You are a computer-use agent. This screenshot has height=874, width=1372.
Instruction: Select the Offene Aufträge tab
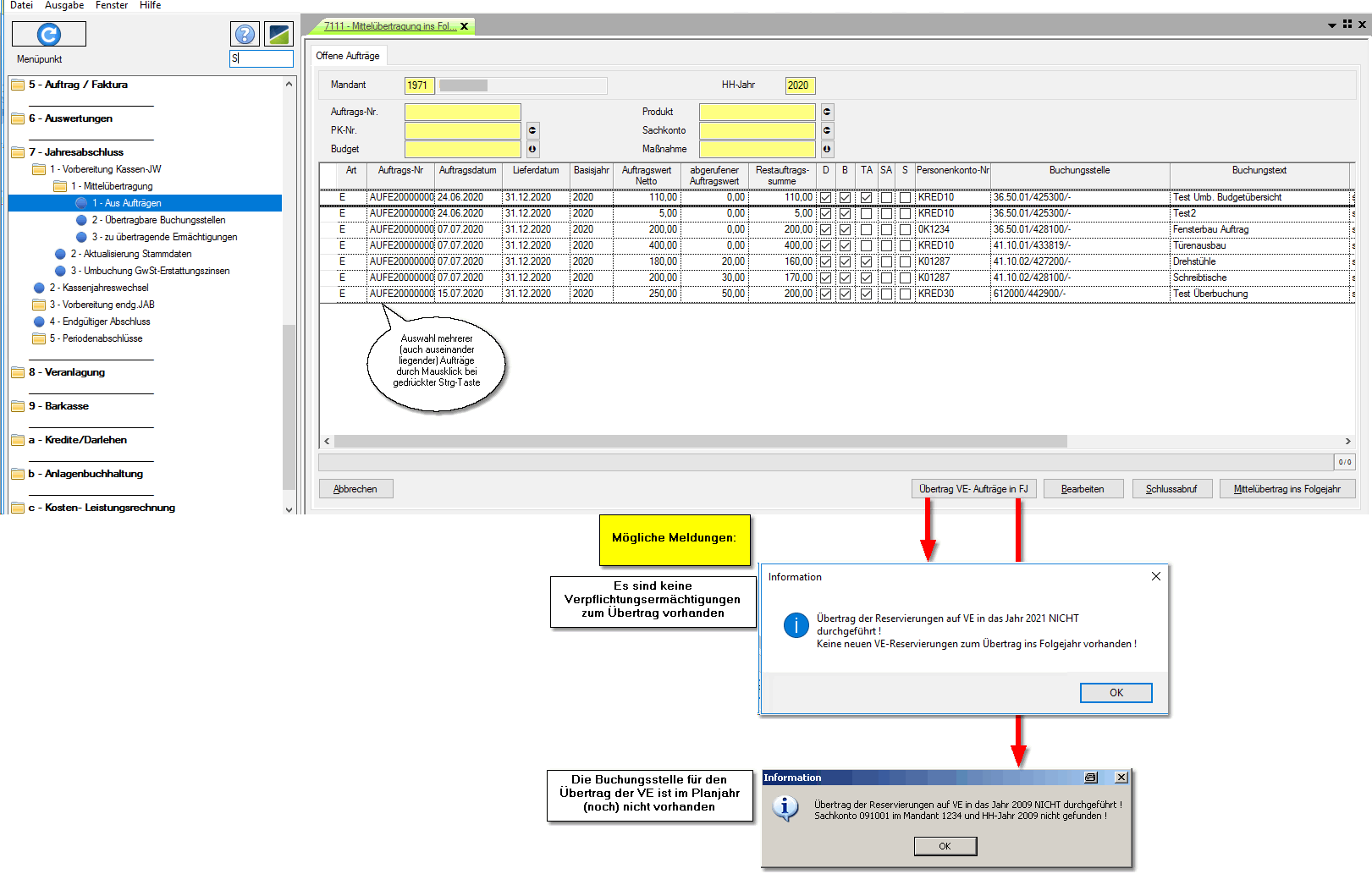pyautogui.click(x=348, y=56)
